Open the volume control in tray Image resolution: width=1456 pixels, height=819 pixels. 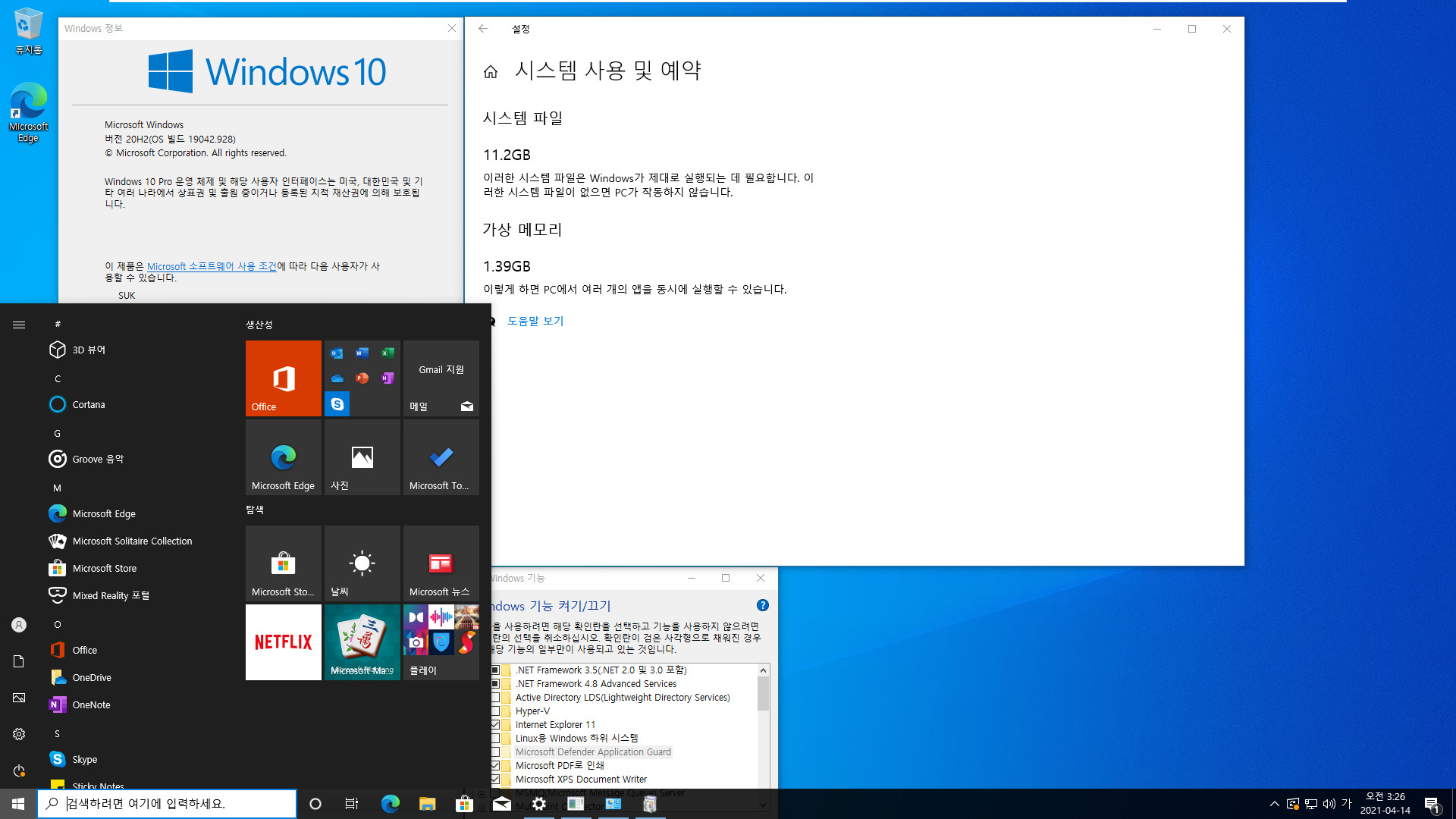click(1329, 804)
